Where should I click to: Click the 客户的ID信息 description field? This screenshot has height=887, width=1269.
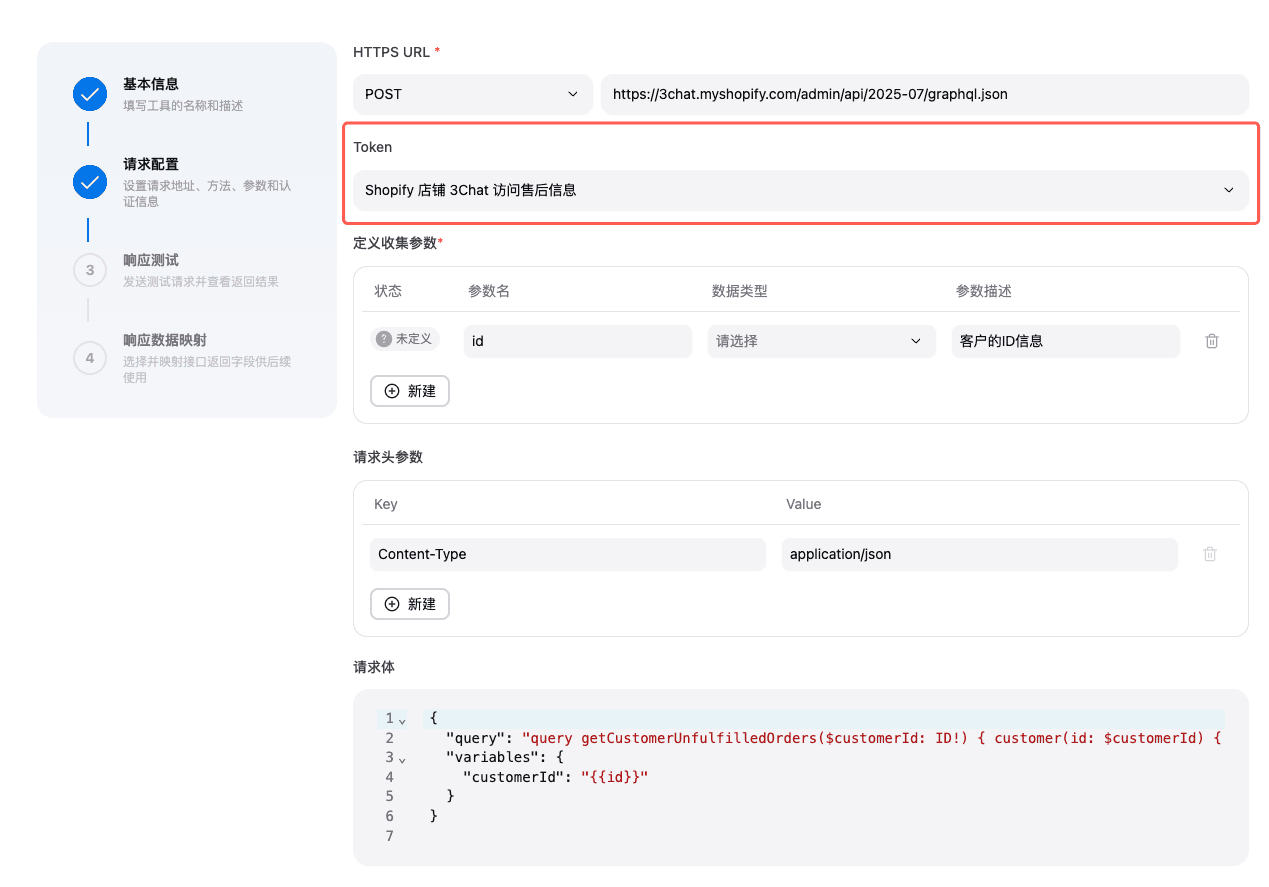pyautogui.click(x=1066, y=341)
